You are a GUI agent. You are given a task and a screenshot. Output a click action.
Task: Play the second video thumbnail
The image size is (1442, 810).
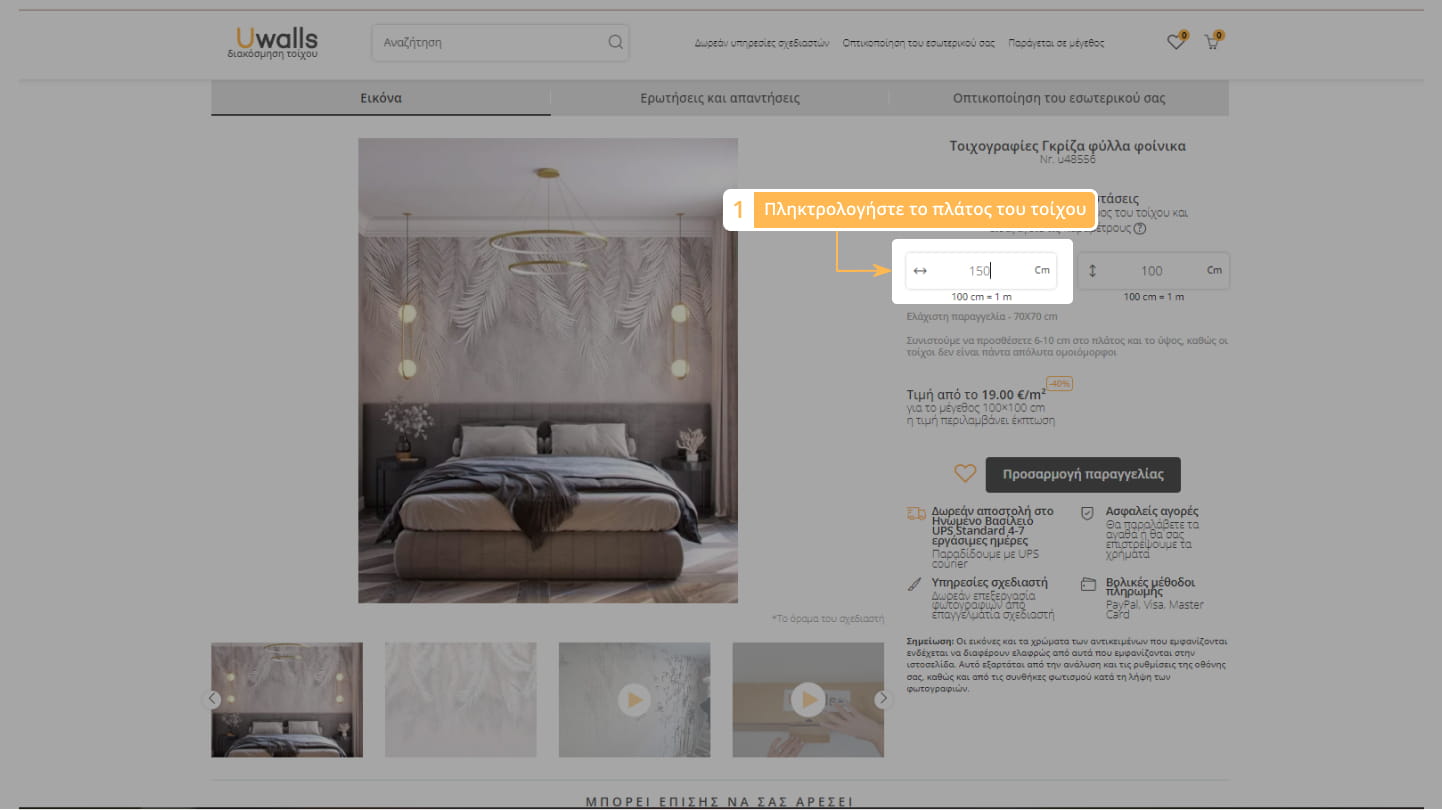point(808,699)
